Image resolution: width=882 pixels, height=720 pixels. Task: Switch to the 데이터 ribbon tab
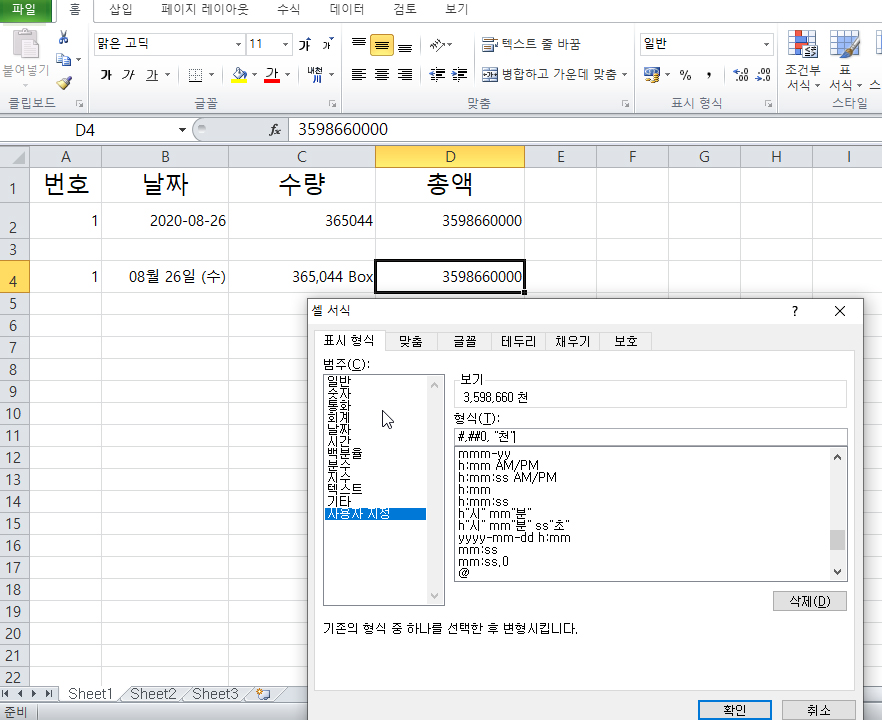pyautogui.click(x=347, y=9)
